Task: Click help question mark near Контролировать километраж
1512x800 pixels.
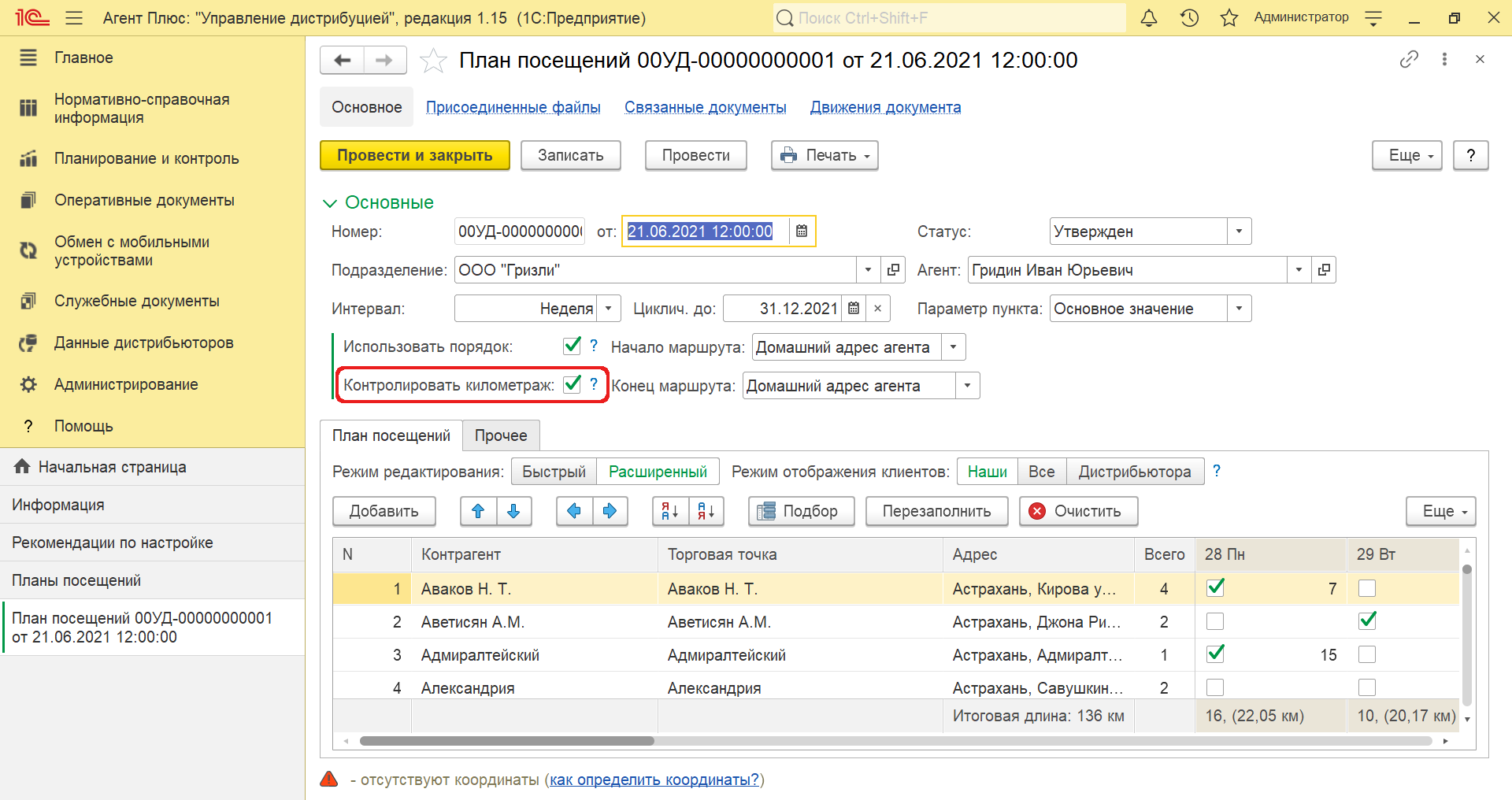Action: (x=594, y=384)
